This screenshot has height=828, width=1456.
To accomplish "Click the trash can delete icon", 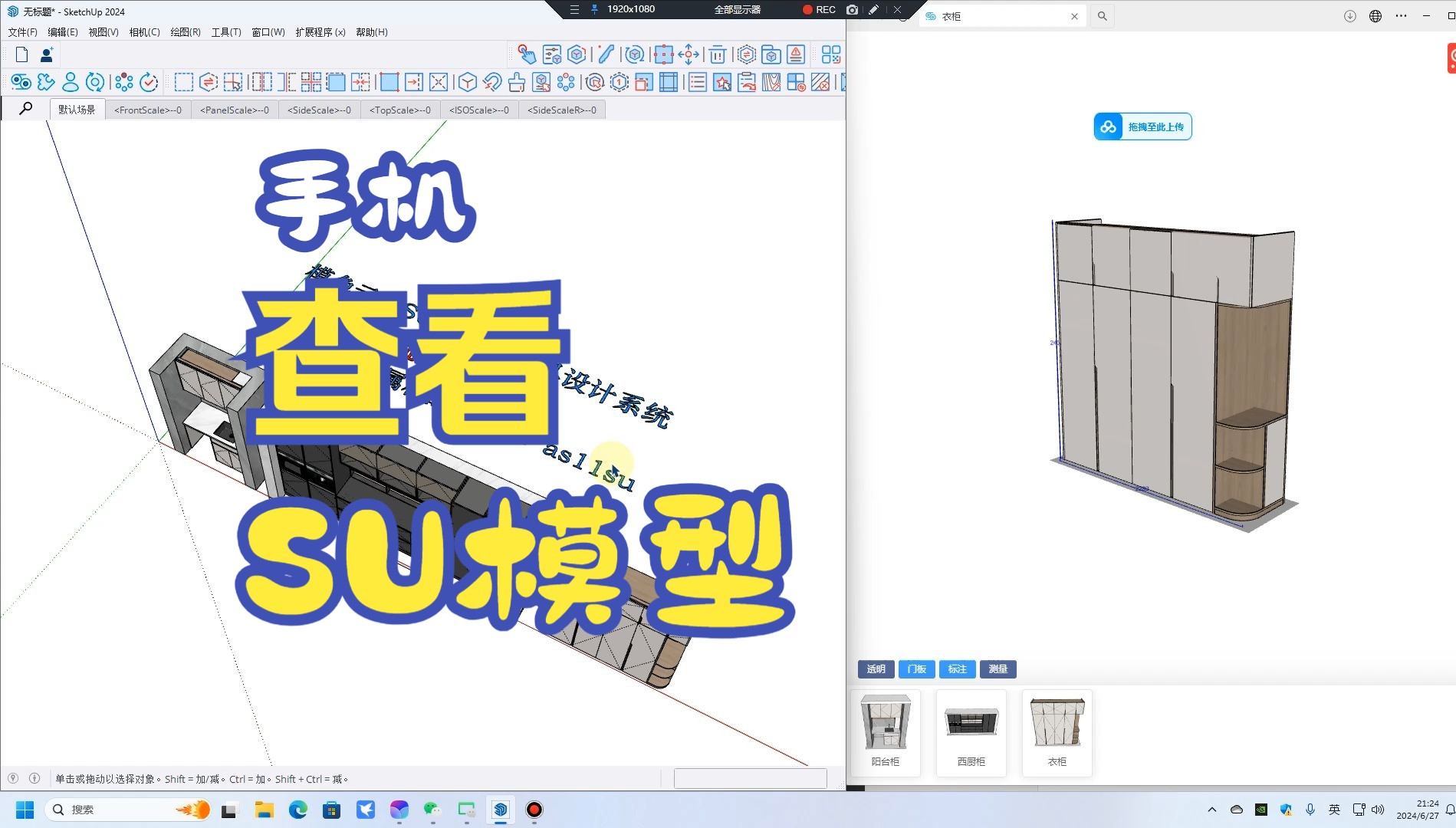I will [717, 54].
